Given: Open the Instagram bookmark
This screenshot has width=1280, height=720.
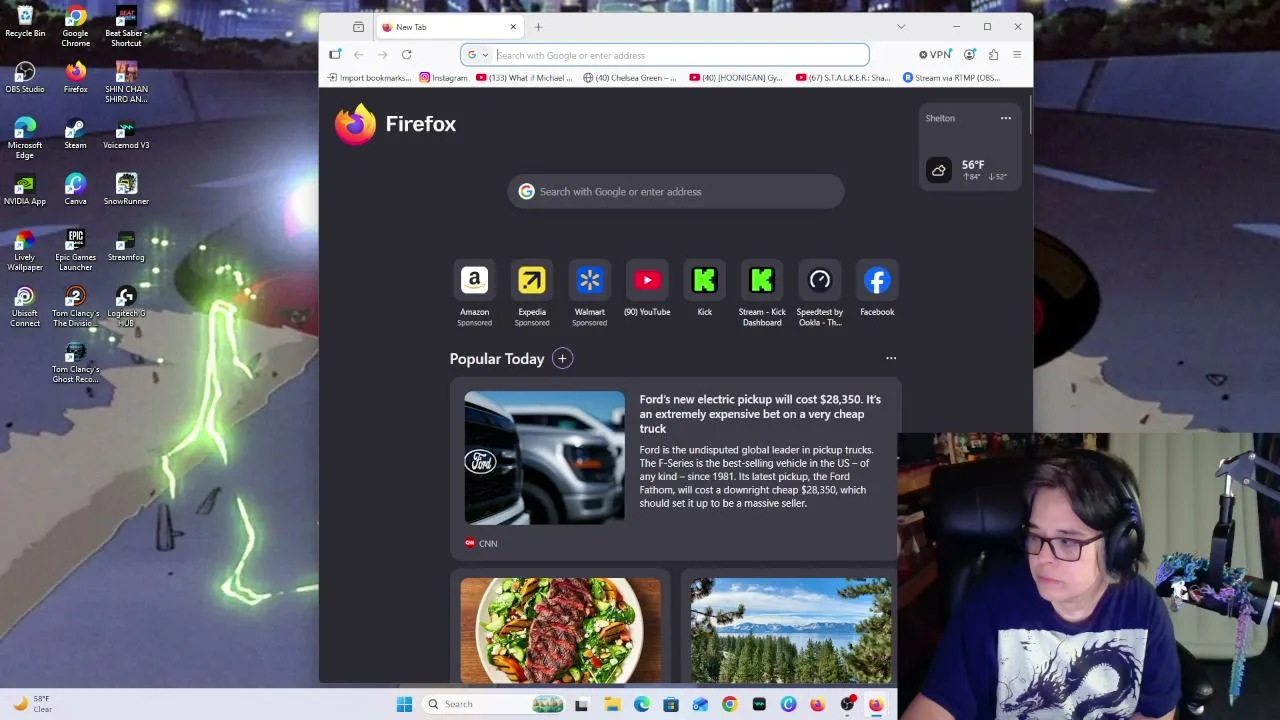Looking at the screenshot, I should [x=444, y=78].
